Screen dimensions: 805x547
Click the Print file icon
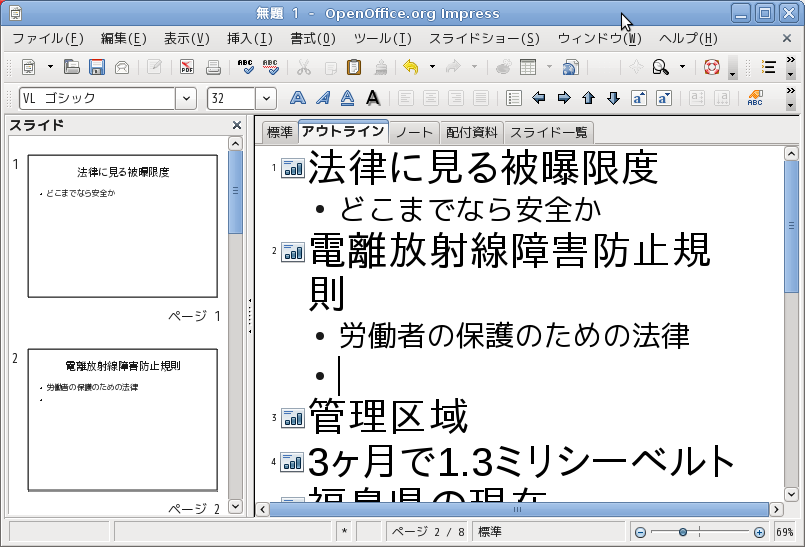pos(213,68)
